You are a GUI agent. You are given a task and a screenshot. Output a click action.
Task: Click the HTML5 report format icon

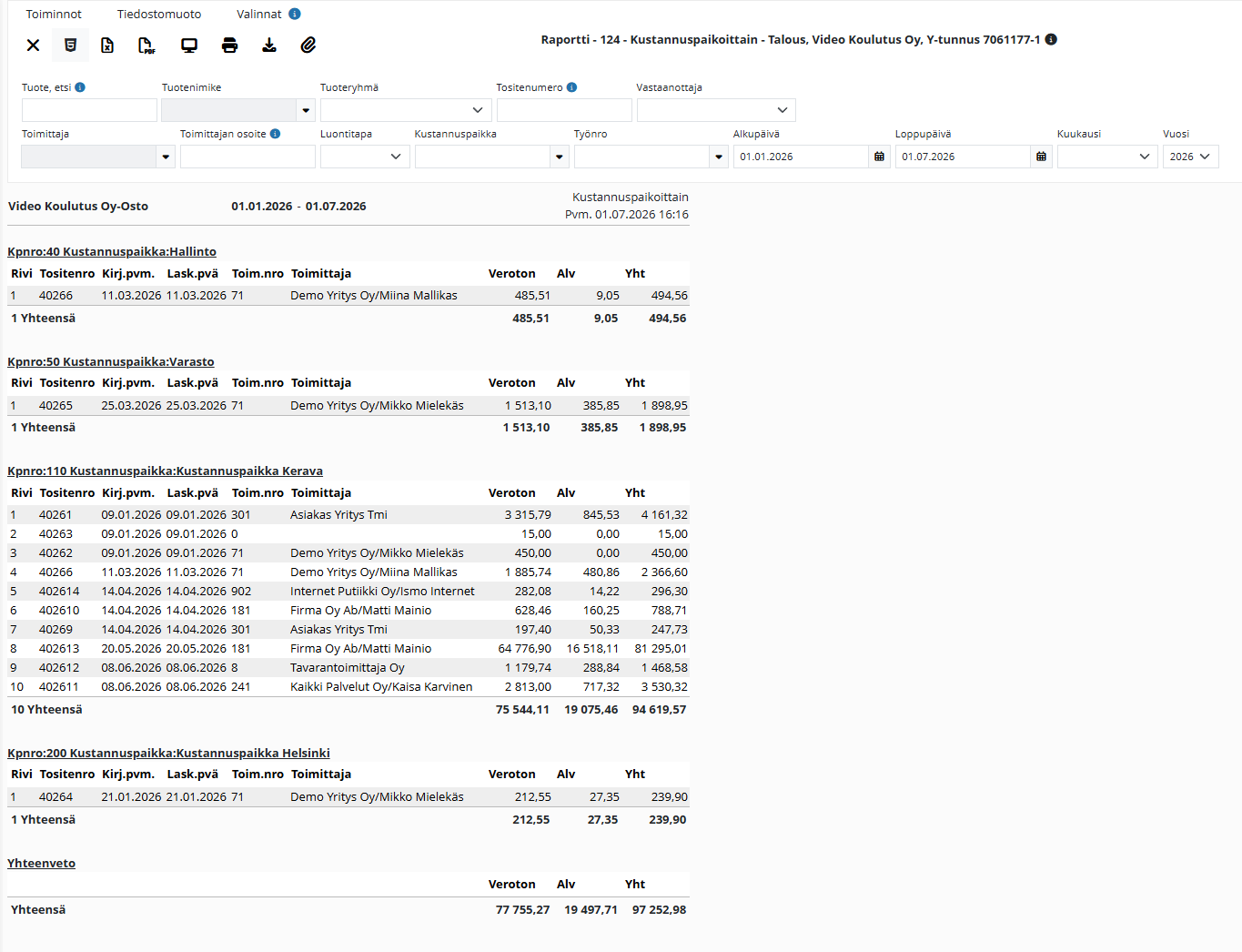pyautogui.click(x=70, y=45)
